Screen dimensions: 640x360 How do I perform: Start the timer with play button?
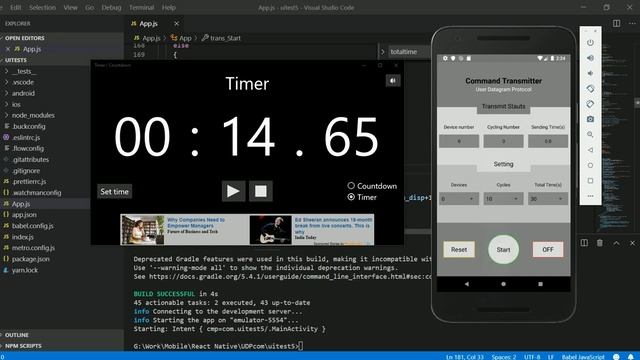[x=233, y=191]
